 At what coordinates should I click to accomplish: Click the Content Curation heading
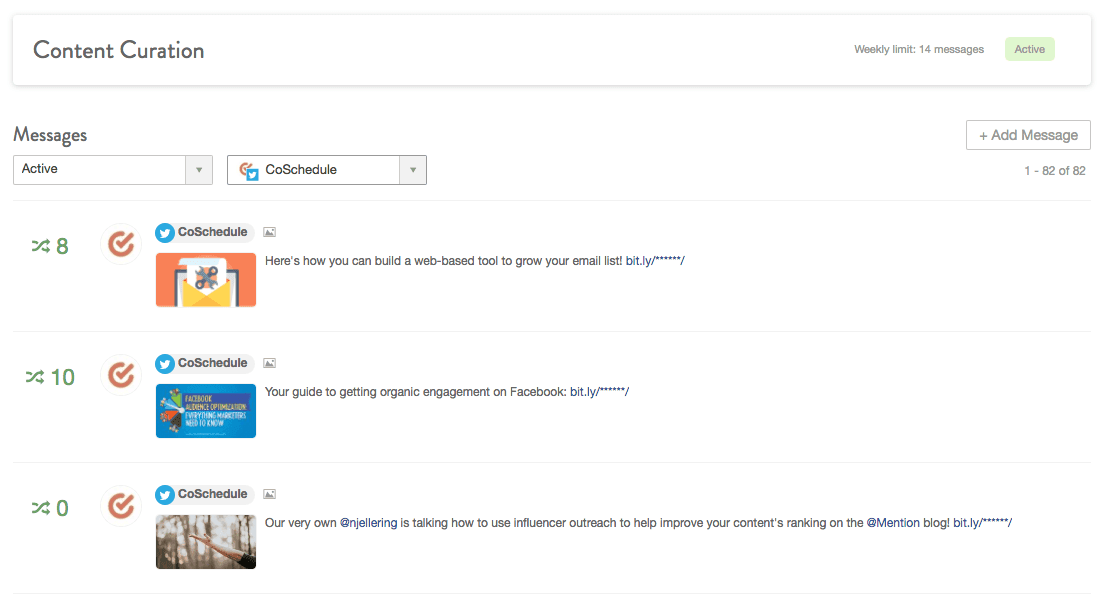click(x=119, y=51)
